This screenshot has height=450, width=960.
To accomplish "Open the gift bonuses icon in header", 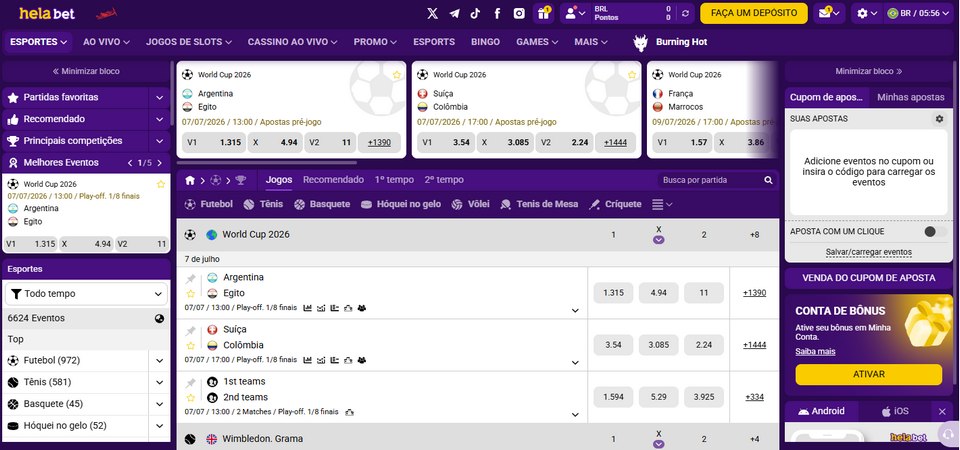I will [x=543, y=13].
